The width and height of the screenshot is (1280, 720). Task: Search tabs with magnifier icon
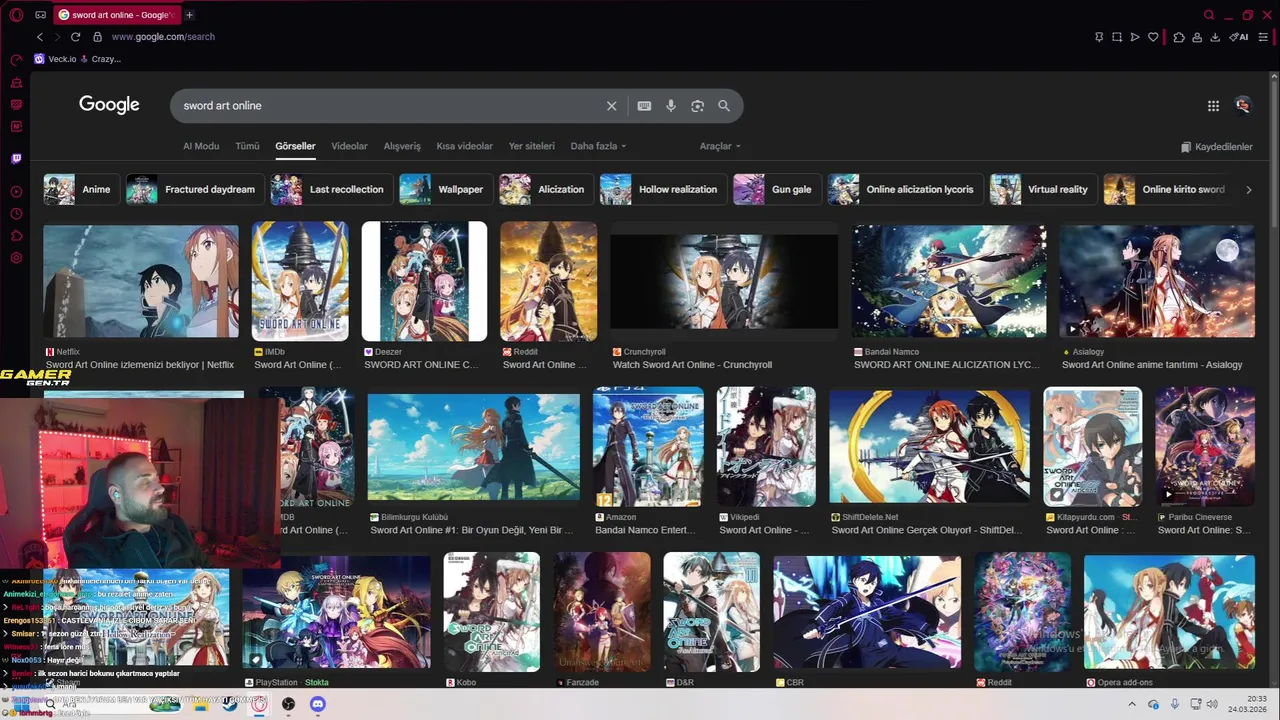(1209, 15)
